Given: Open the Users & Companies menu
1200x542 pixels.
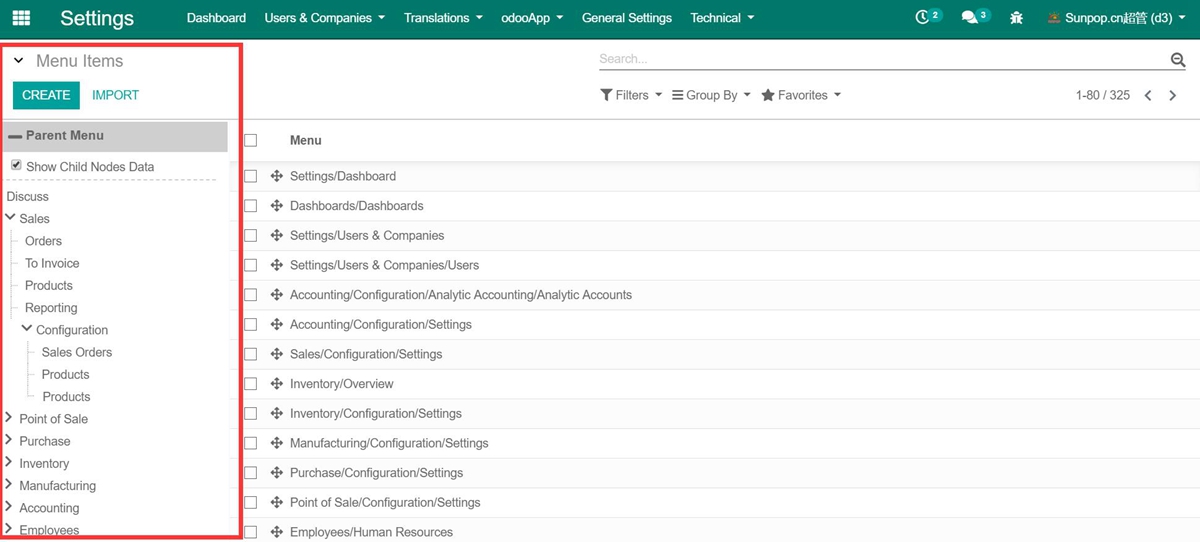Looking at the screenshot, I should [x=324, y=18].
